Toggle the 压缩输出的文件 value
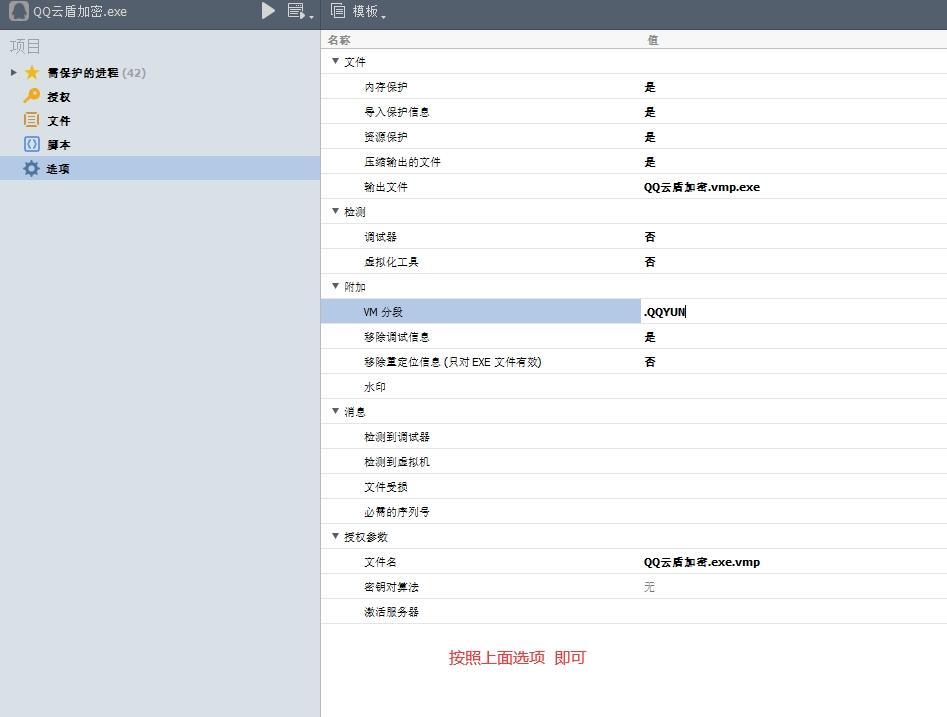The width and height of the screenshot is (947, 717). pyautogui.click(x=650, y=162)
